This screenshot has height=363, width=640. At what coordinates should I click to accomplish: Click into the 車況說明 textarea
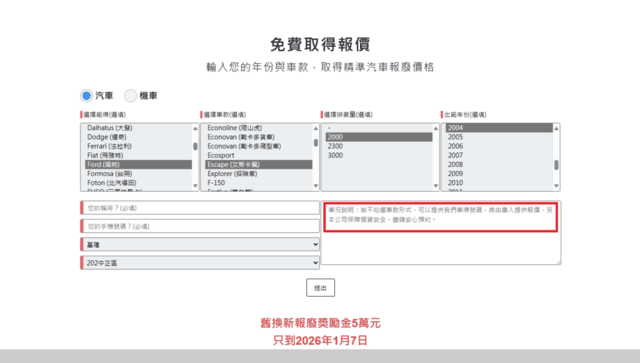[x=441, y=233]
